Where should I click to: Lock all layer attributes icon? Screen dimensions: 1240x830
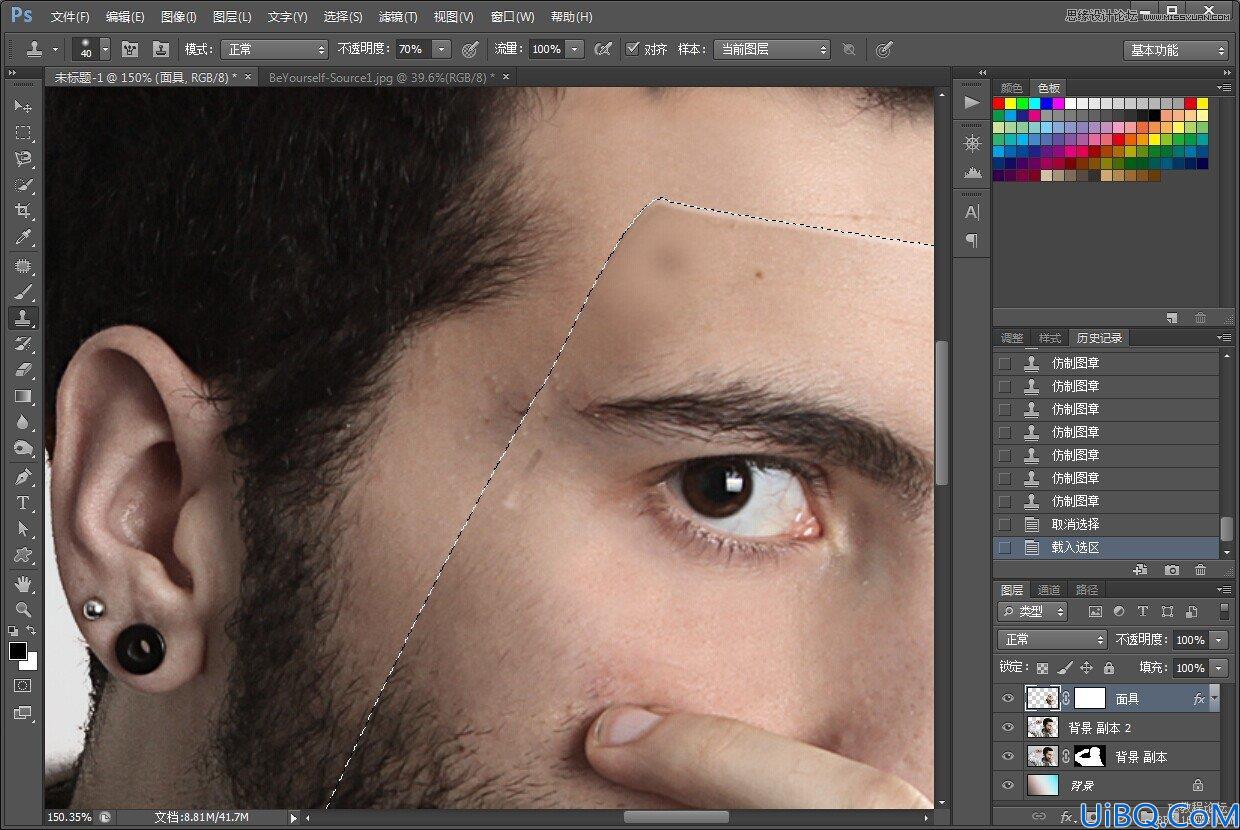point(1109,668)
